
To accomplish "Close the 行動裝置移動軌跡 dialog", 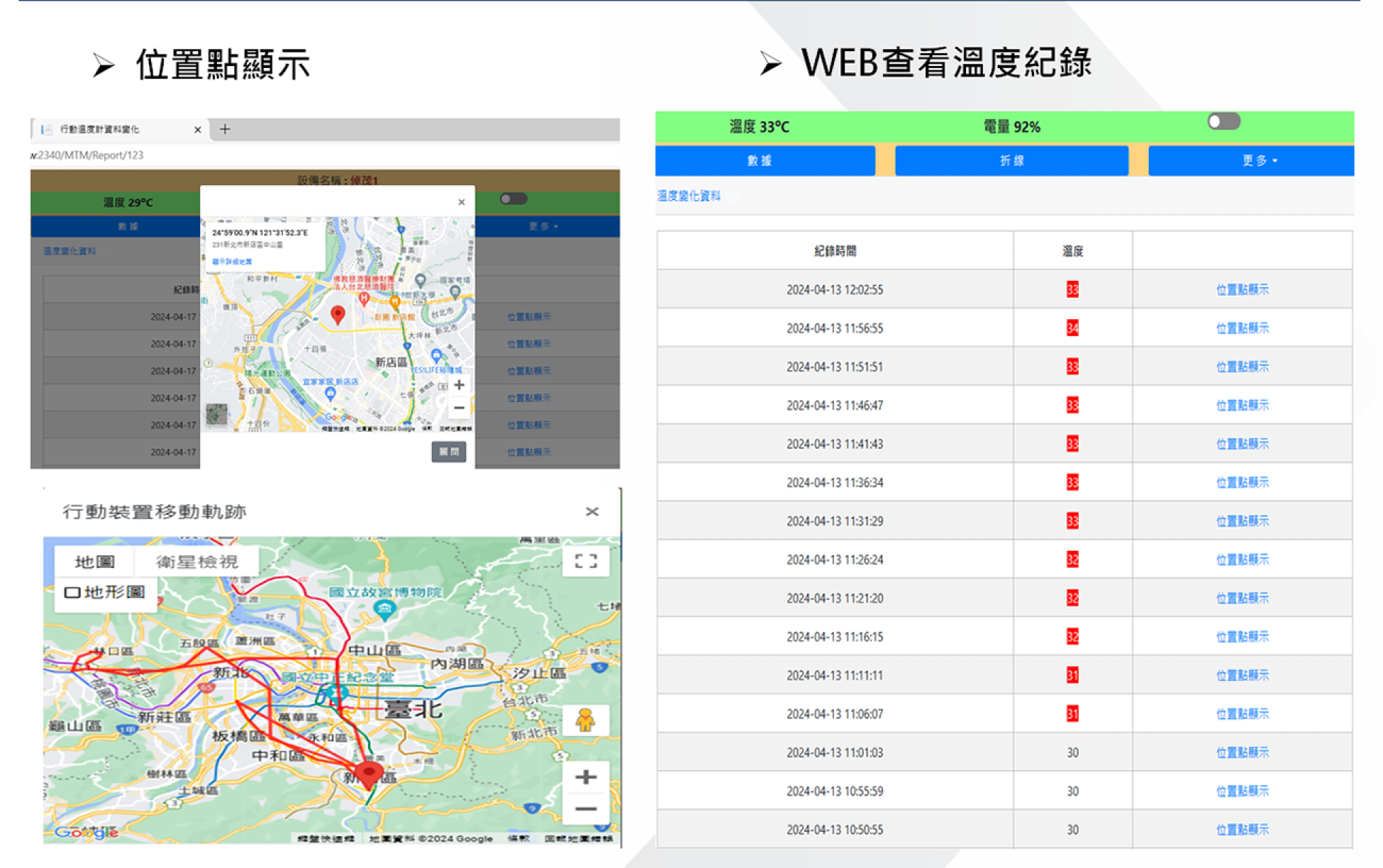I will coord(592,511).
